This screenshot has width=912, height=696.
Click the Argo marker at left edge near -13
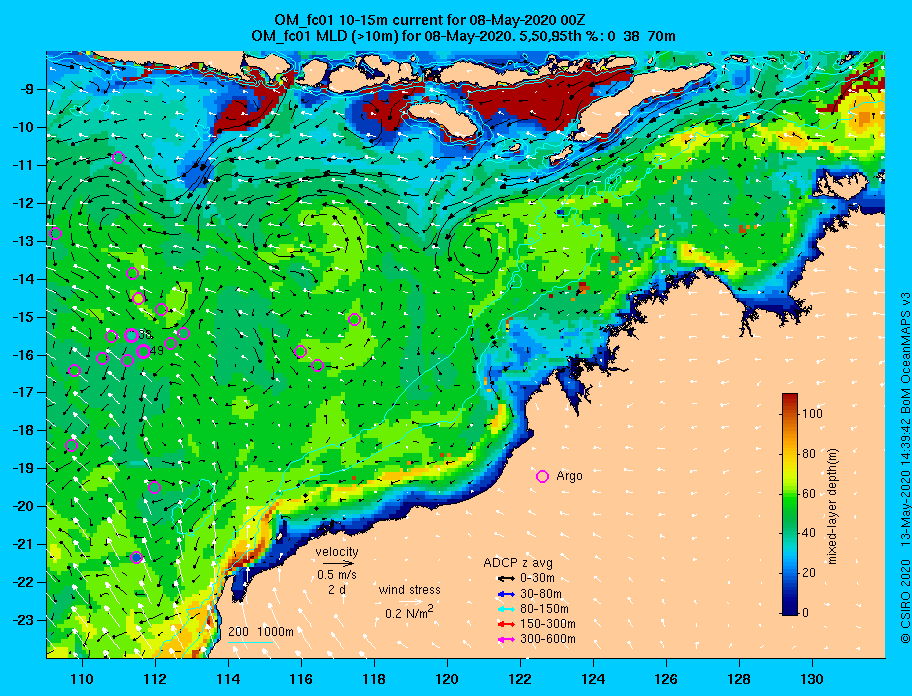point(55,234)
